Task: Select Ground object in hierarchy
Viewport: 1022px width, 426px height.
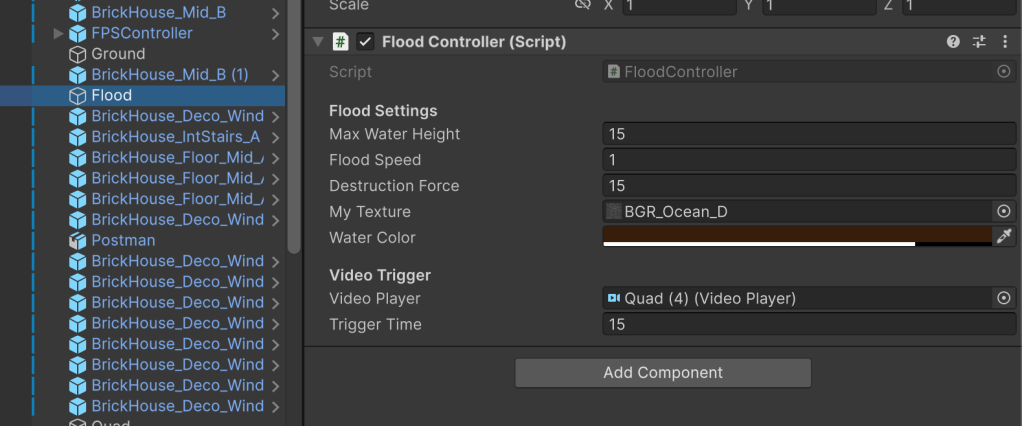Action: [x=118, y=54]
